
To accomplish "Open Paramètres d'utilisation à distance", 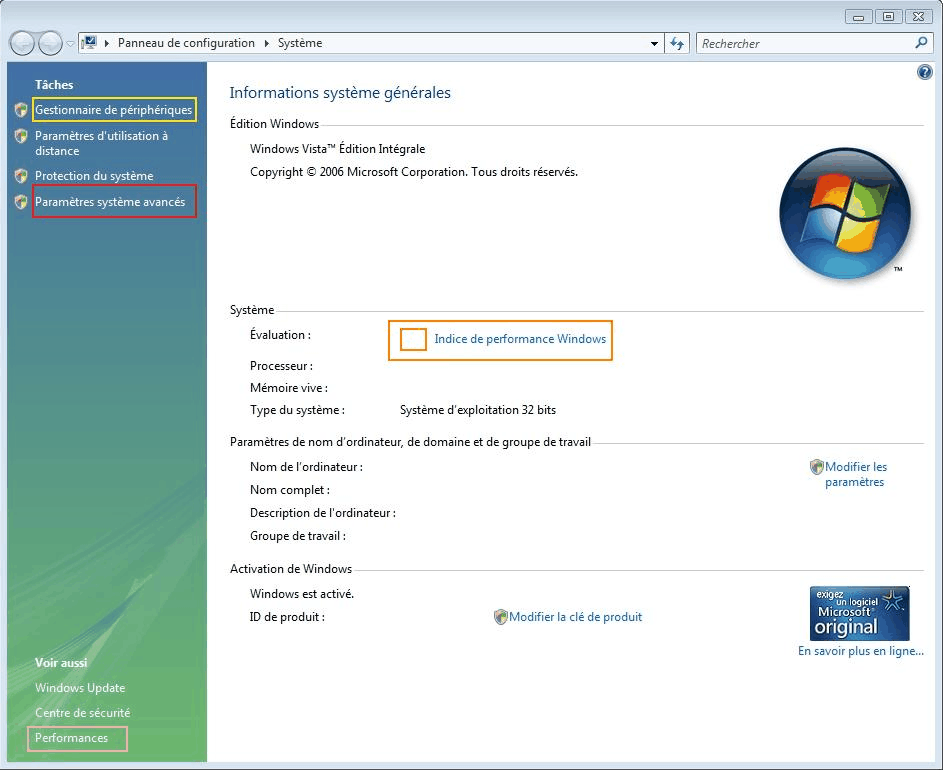I will [x=101, y=143].
